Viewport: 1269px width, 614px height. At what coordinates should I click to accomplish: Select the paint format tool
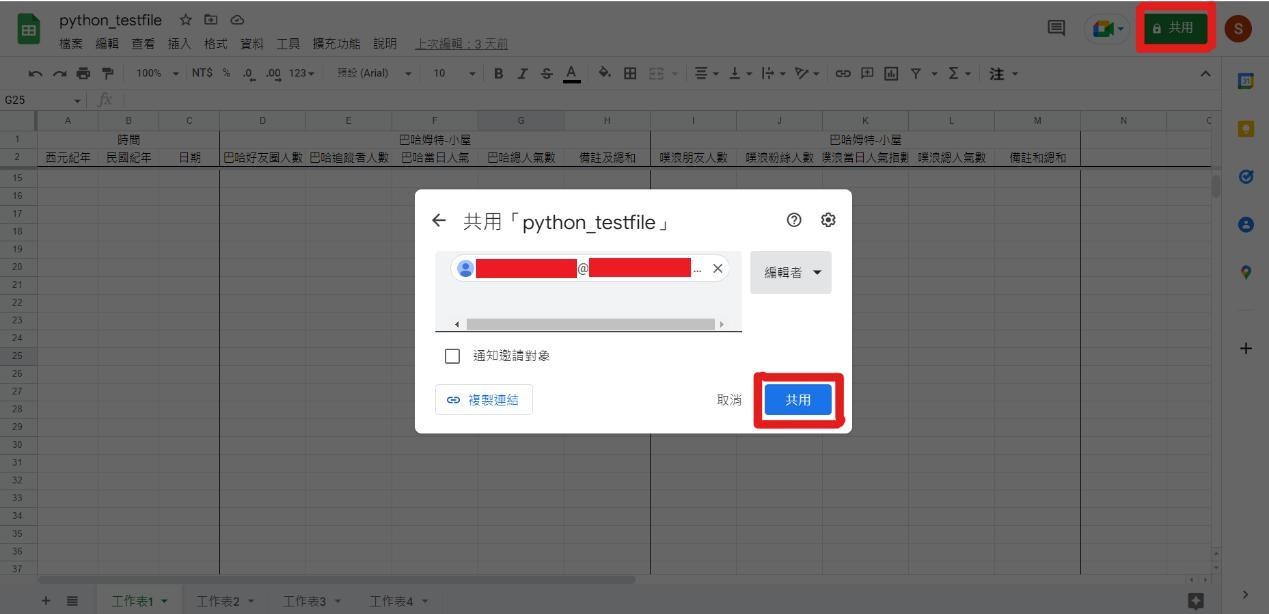[x=106, y=72]
